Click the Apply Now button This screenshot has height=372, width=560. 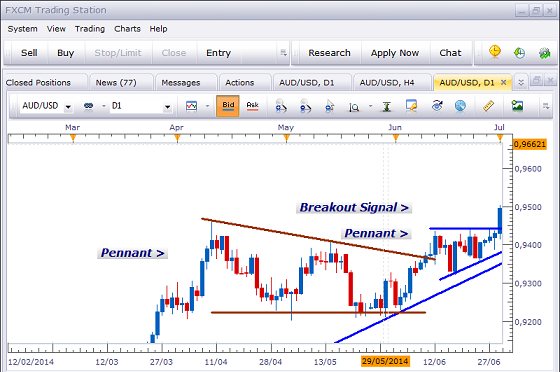tap(395, 53)
